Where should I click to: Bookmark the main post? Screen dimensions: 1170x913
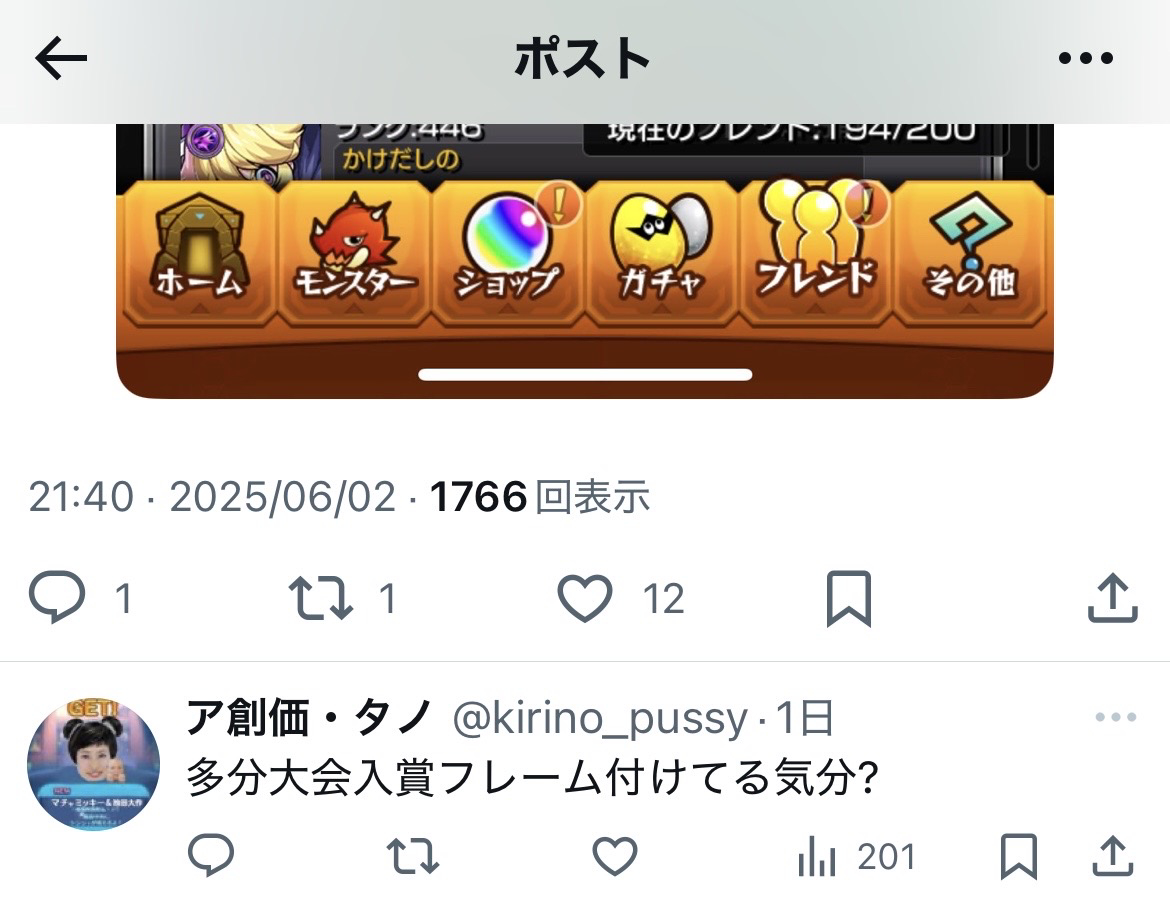tap(848, 598)
